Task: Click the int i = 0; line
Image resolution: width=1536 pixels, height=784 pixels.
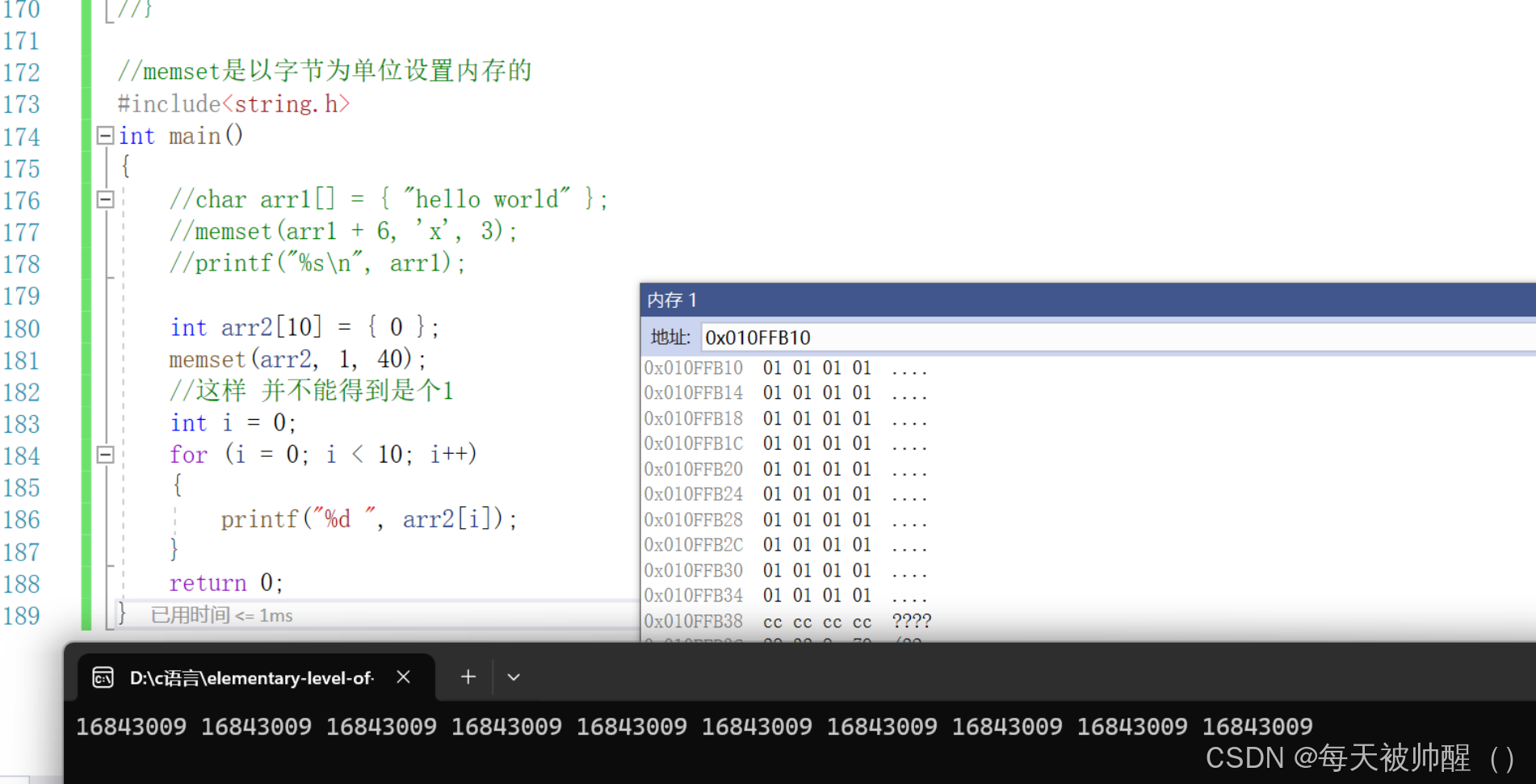Action: point(233,423)
